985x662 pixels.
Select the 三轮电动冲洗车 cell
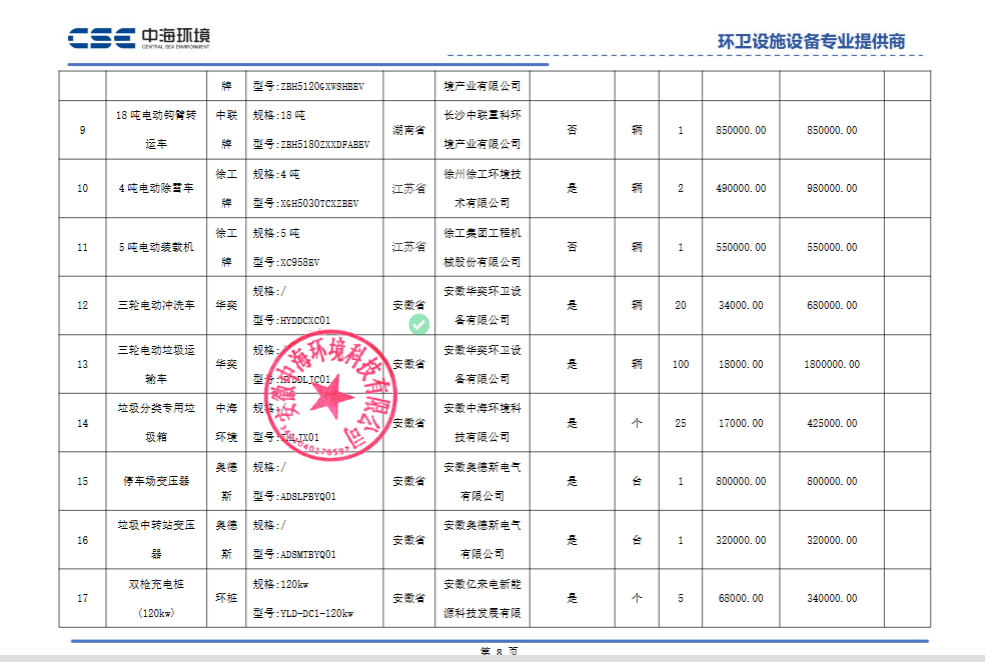pos(156,305)
